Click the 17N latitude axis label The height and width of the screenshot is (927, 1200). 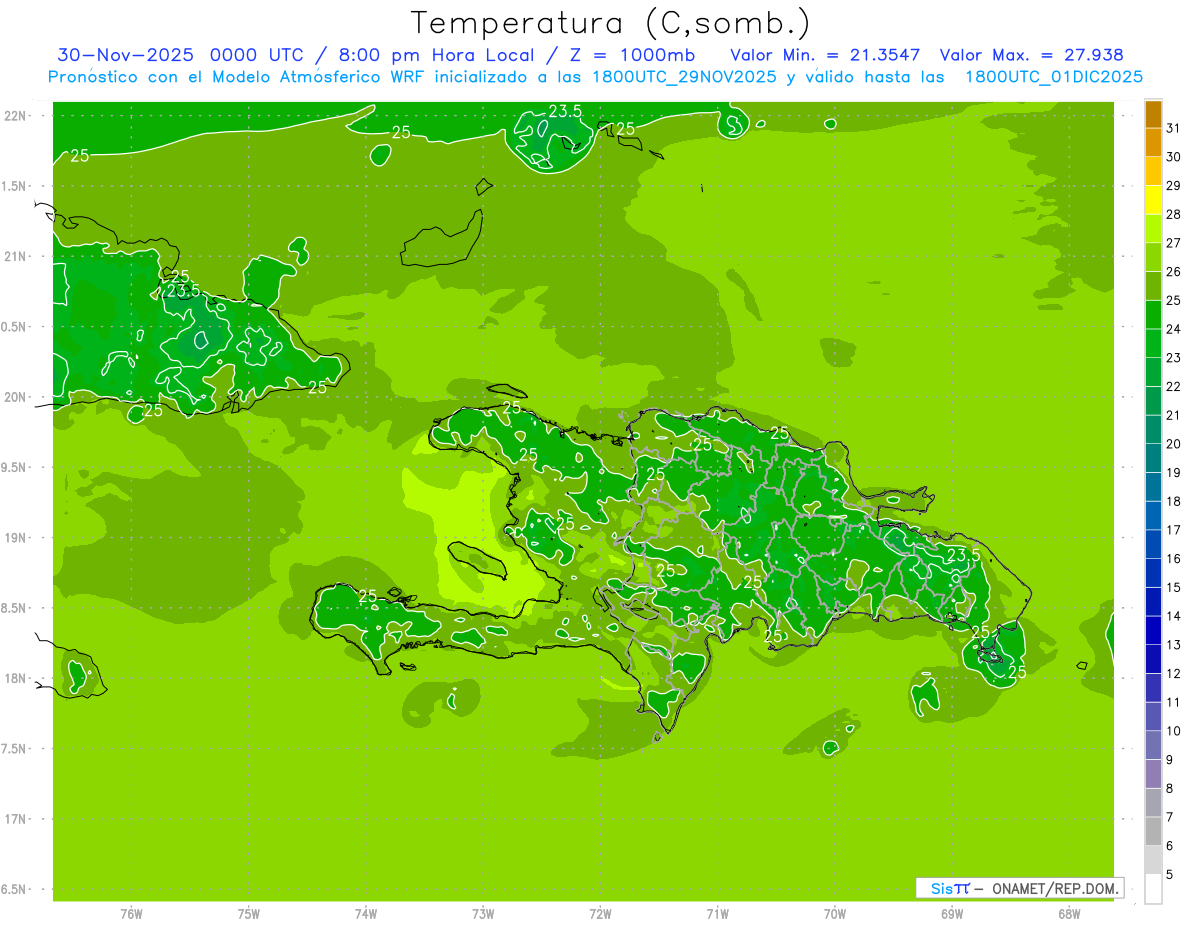click(16, 819)
